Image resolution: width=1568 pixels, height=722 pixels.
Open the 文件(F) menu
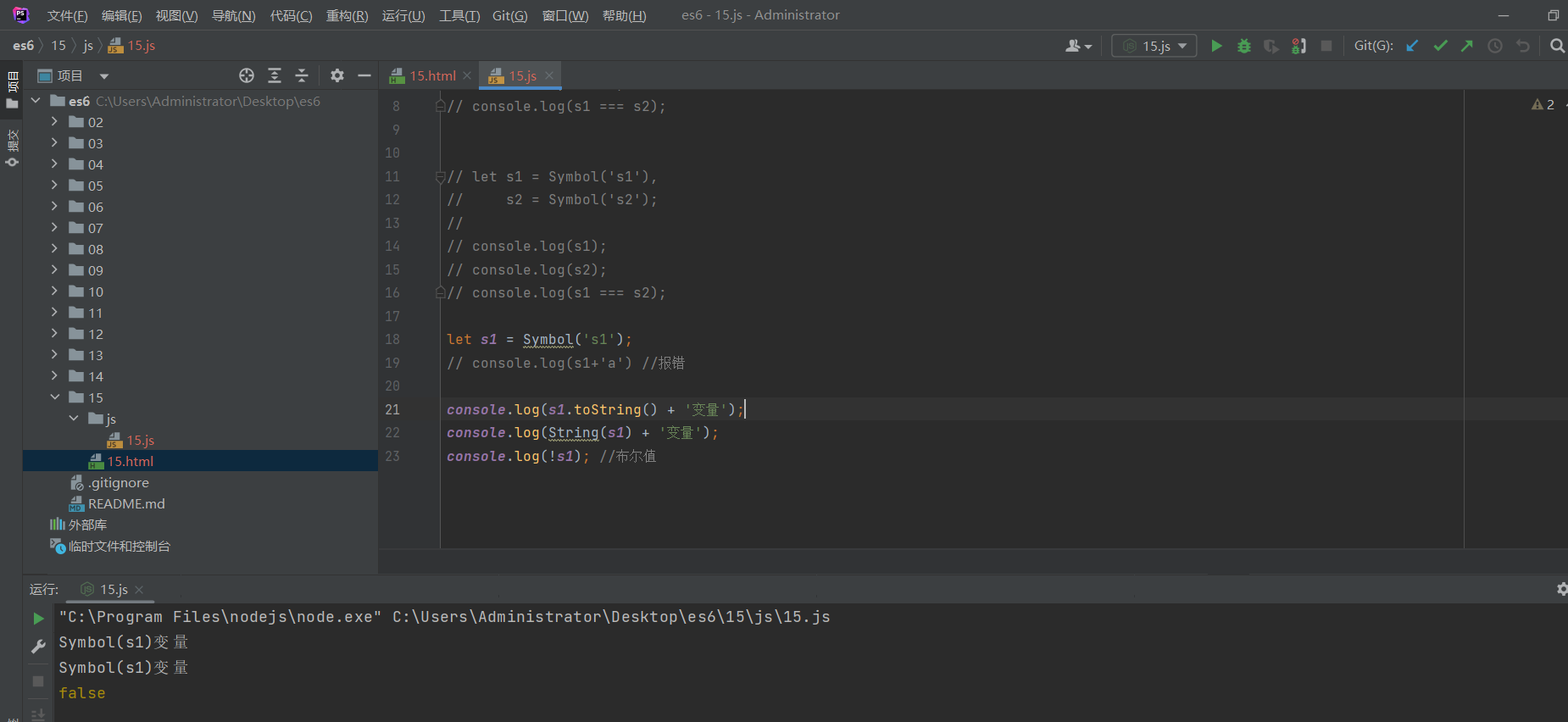[67, 16]
